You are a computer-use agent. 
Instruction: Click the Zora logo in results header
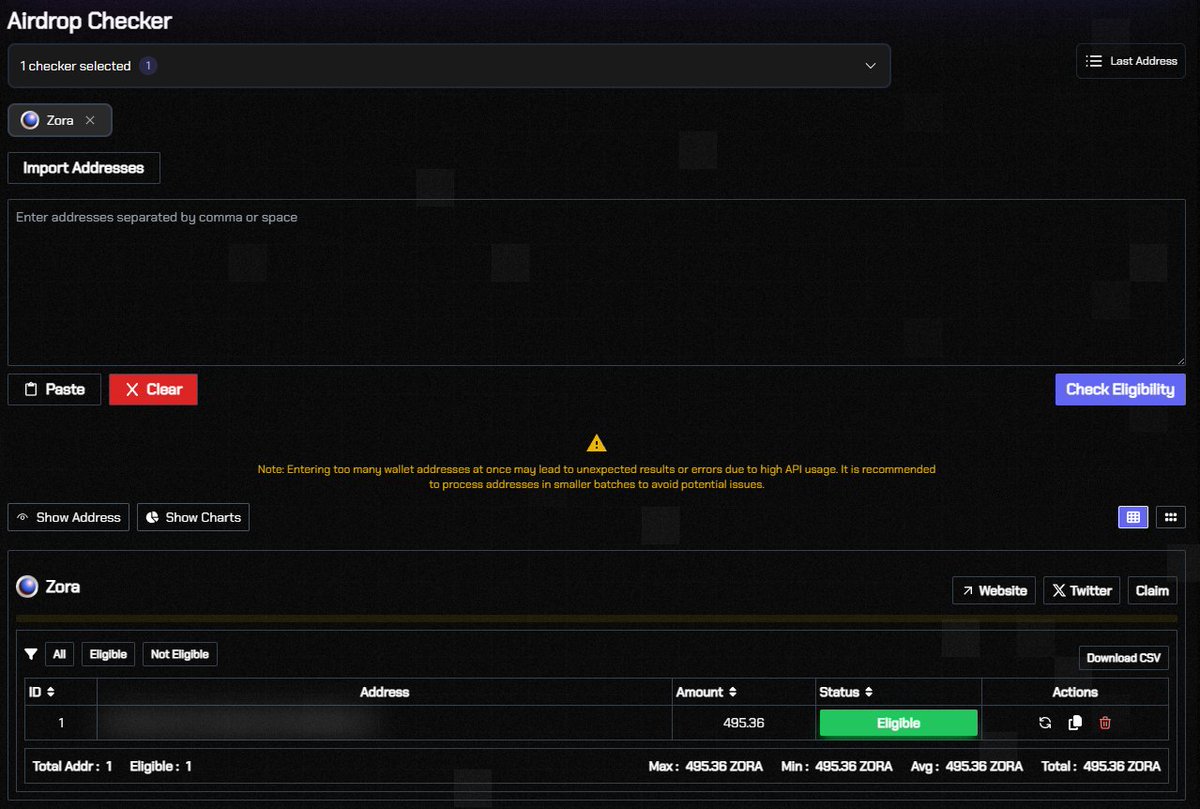click(x=27, y=587)
